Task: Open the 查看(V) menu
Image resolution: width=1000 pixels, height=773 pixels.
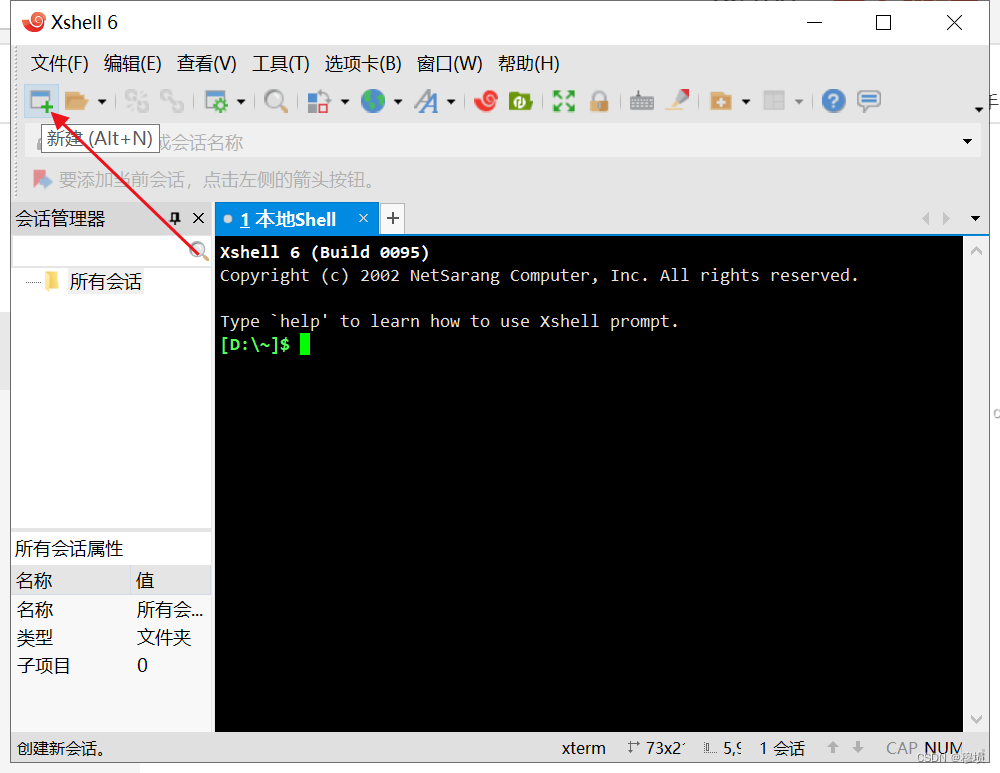Action: click(207, 64)
